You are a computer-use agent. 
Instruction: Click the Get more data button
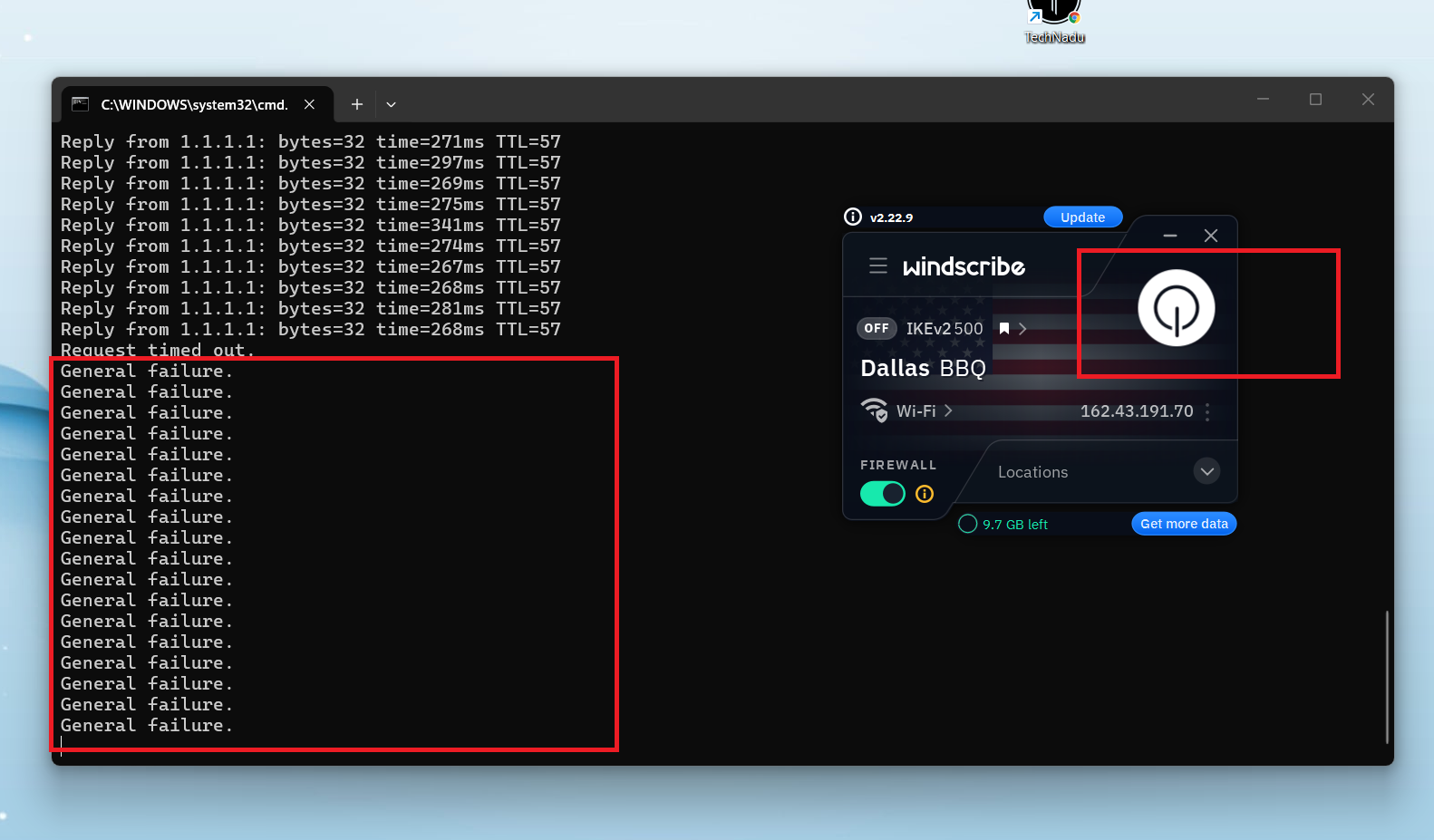pyautogui.click(x=1184, y=524)
